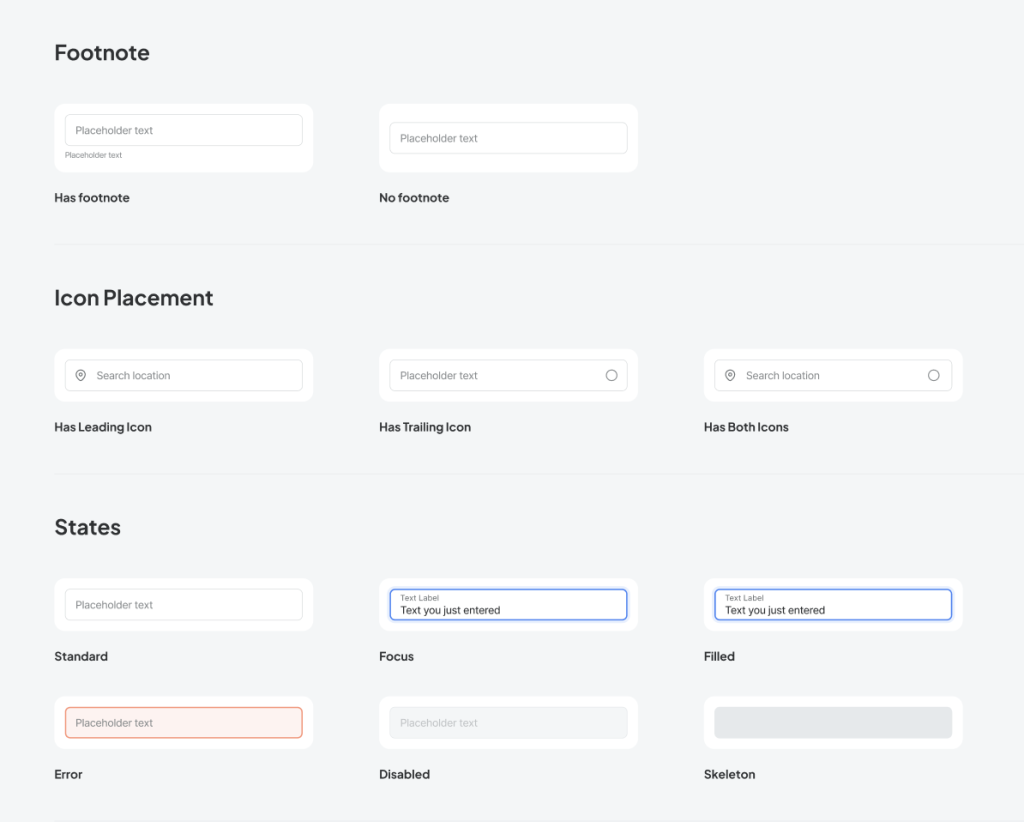
Task: Click the Has Both Icons caption label
Action: [745, 427]
